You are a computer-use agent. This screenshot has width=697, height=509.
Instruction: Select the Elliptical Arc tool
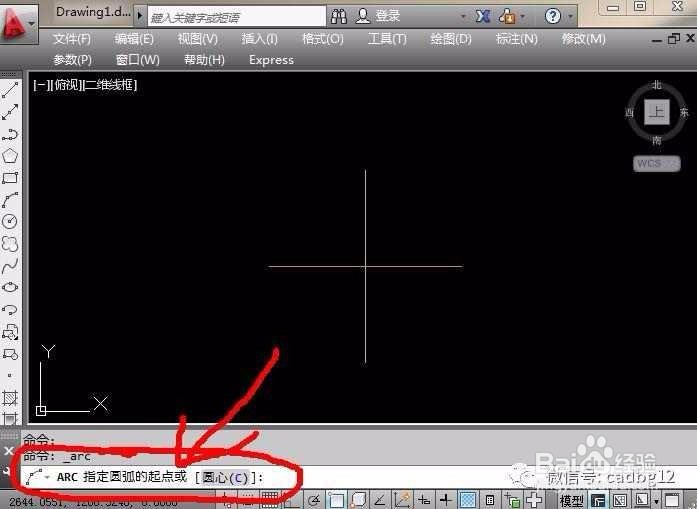click(x=10, y=309)
